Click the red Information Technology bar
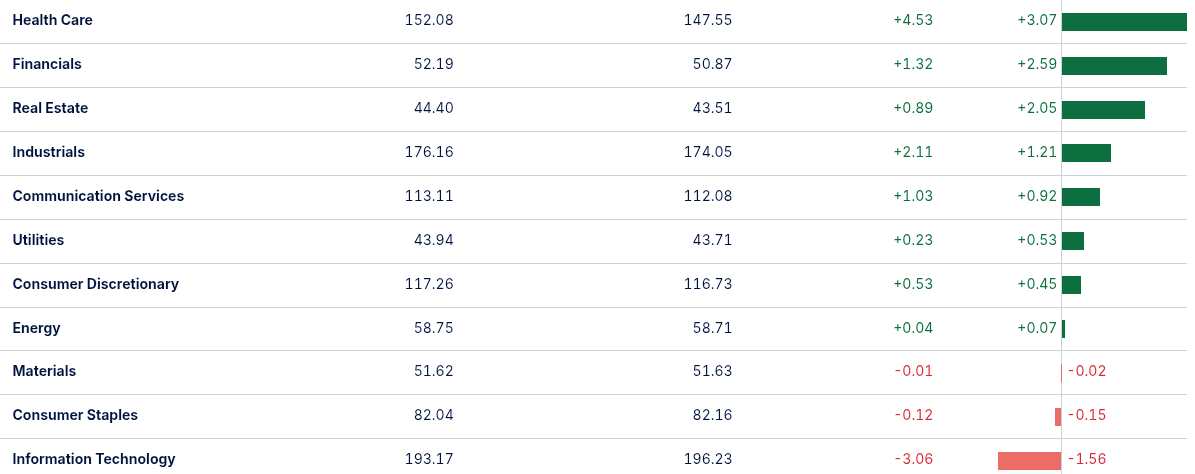 pos(1029,461)
